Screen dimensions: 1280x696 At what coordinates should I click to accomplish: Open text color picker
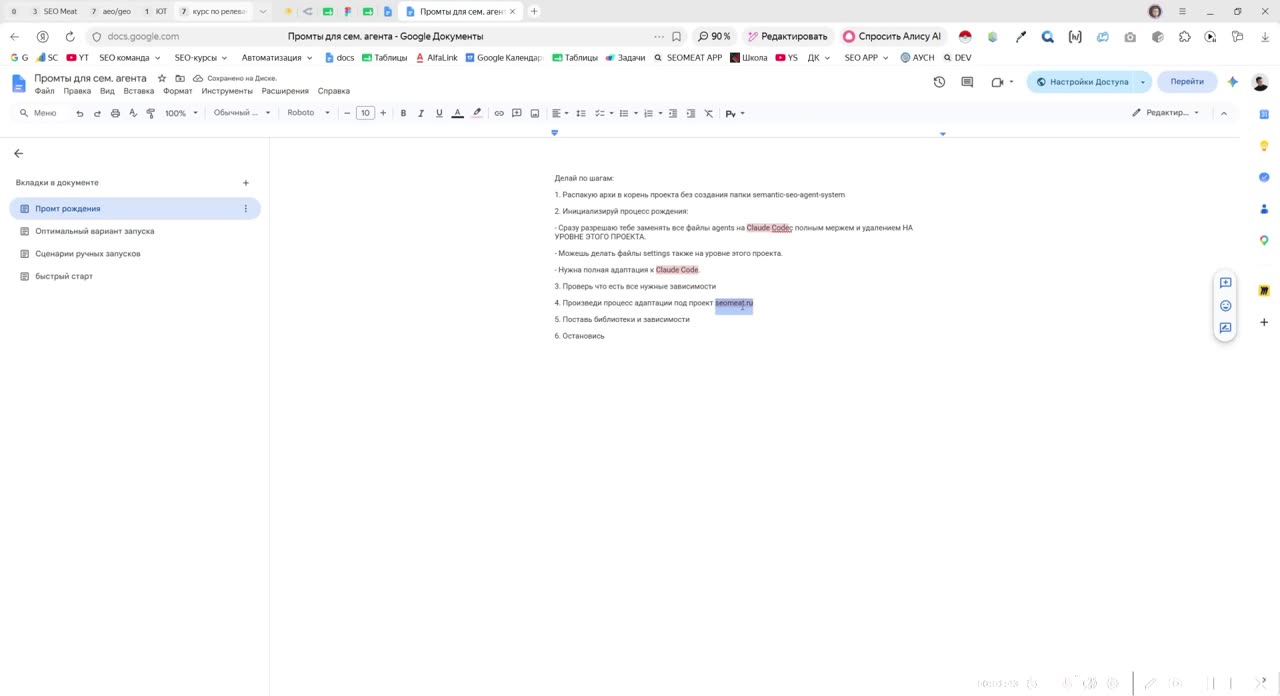457,113
